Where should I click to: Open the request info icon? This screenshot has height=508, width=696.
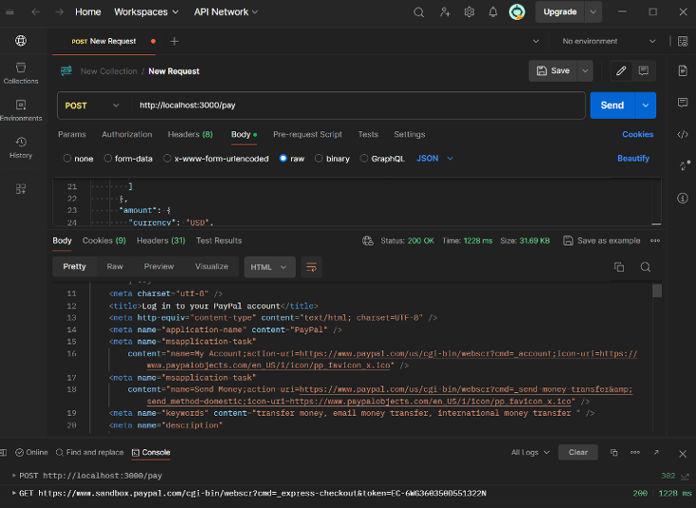point(683,198)
